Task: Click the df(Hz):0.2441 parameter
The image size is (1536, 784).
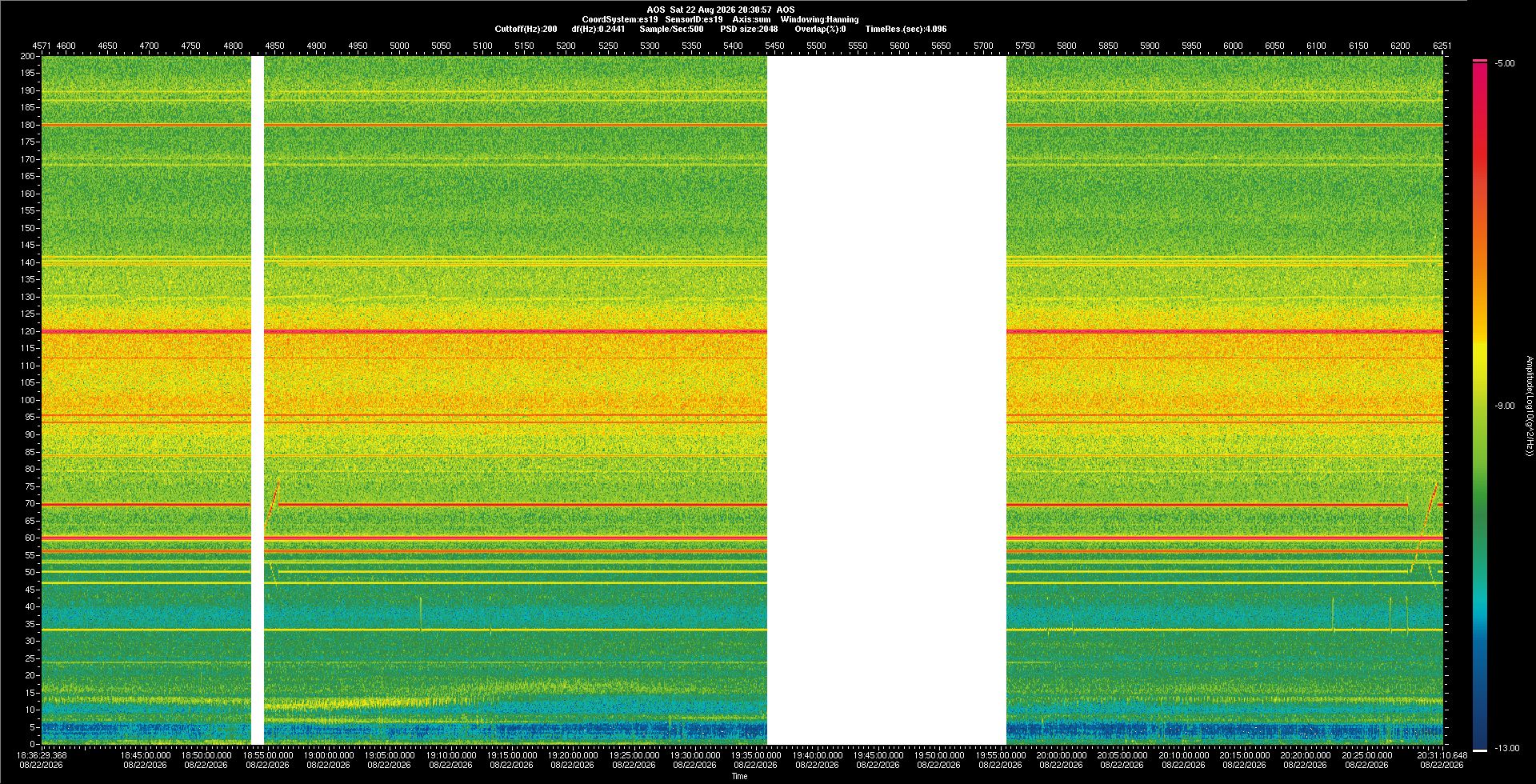Action: point(598,29)
